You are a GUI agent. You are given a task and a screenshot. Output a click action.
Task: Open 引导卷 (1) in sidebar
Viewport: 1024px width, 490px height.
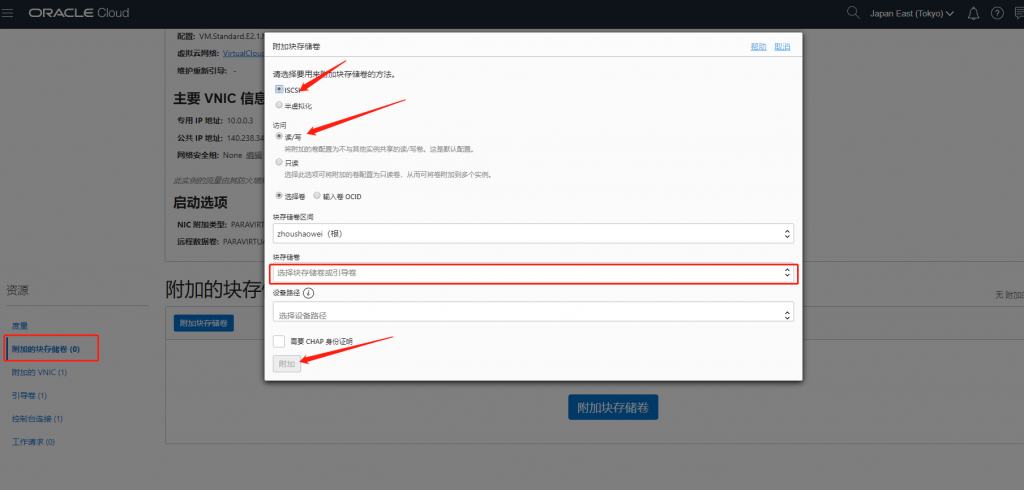point(29,396)
